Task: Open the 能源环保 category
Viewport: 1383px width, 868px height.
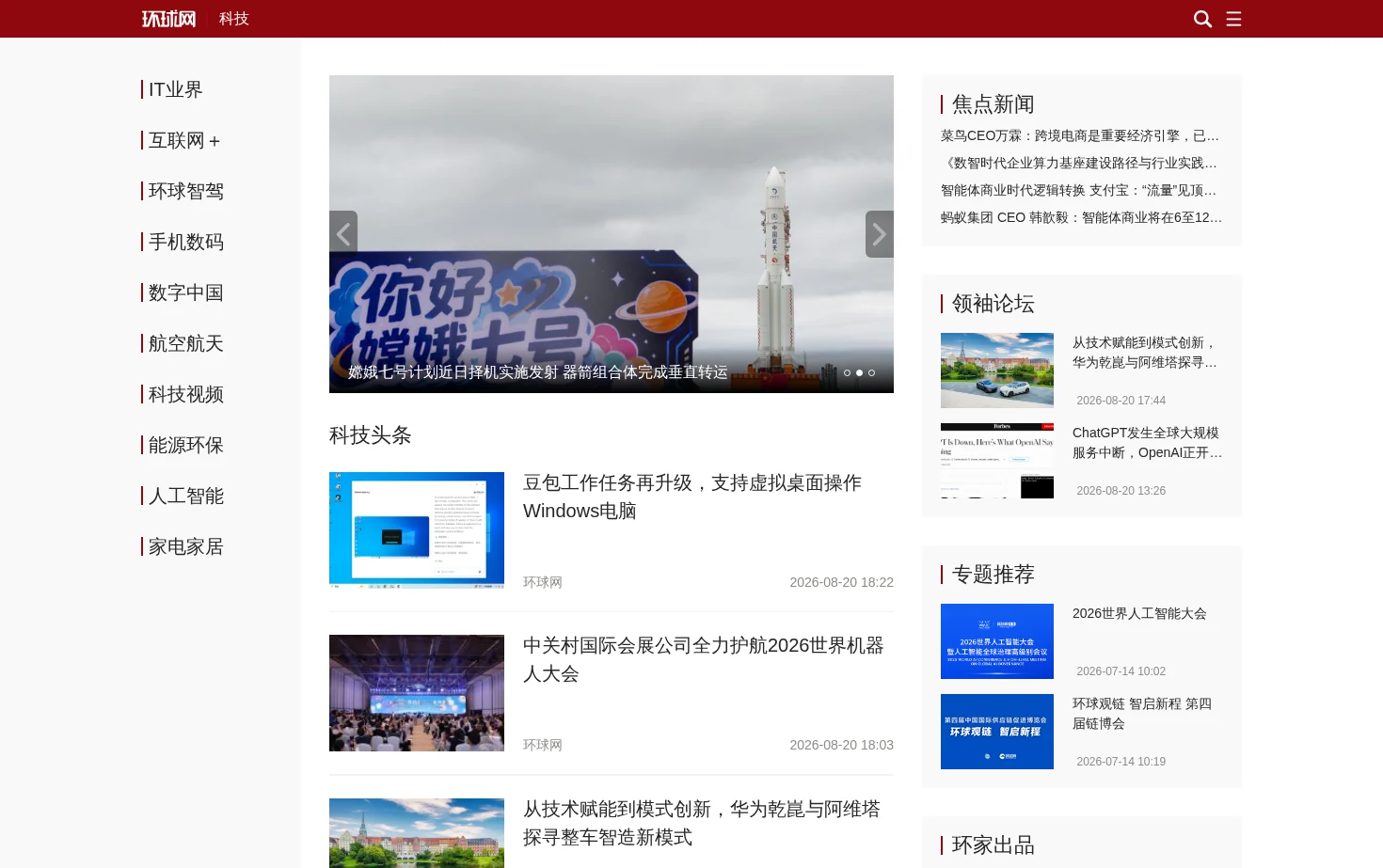Action: point(185,445)
